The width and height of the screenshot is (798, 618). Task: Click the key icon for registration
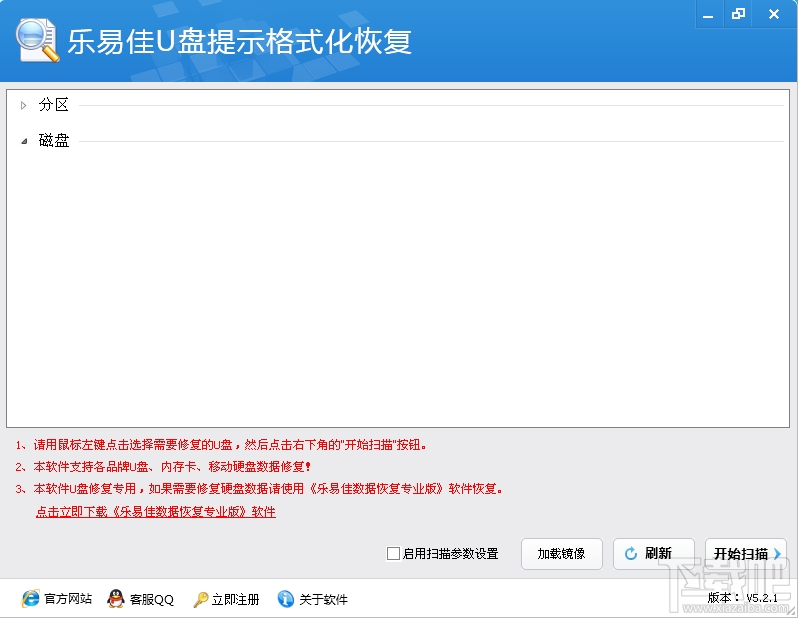click(201, 599)
